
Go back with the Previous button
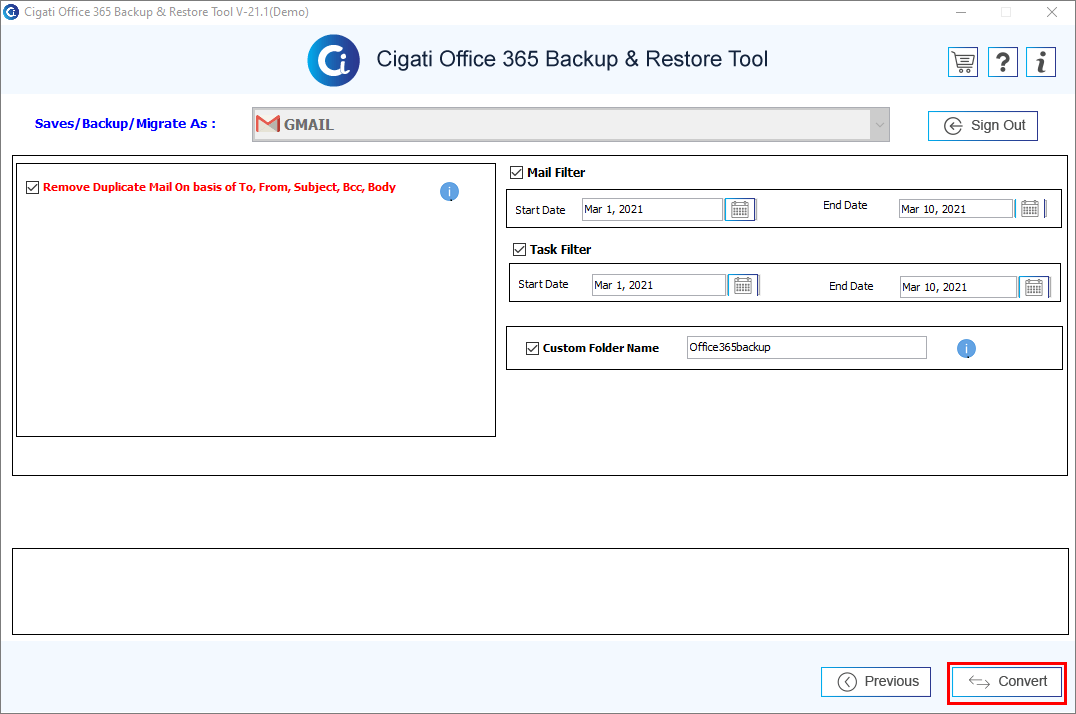[x=876, y=682]
